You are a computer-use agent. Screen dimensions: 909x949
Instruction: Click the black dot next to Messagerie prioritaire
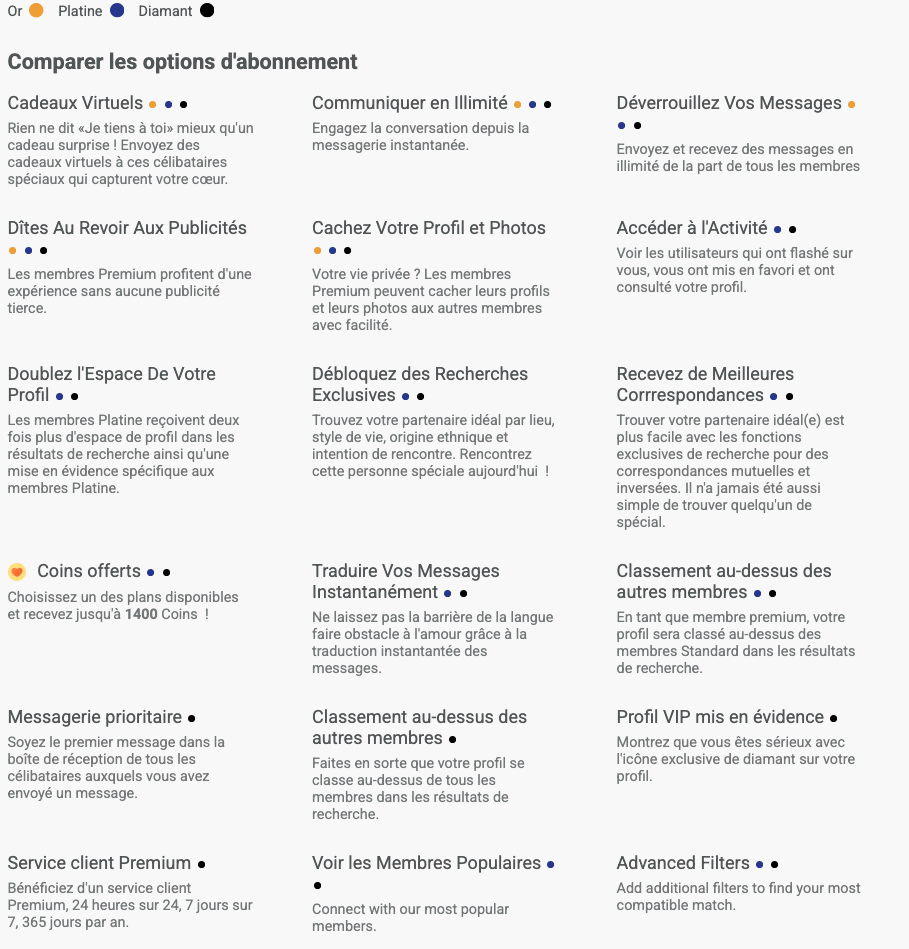tap(191, 718)
